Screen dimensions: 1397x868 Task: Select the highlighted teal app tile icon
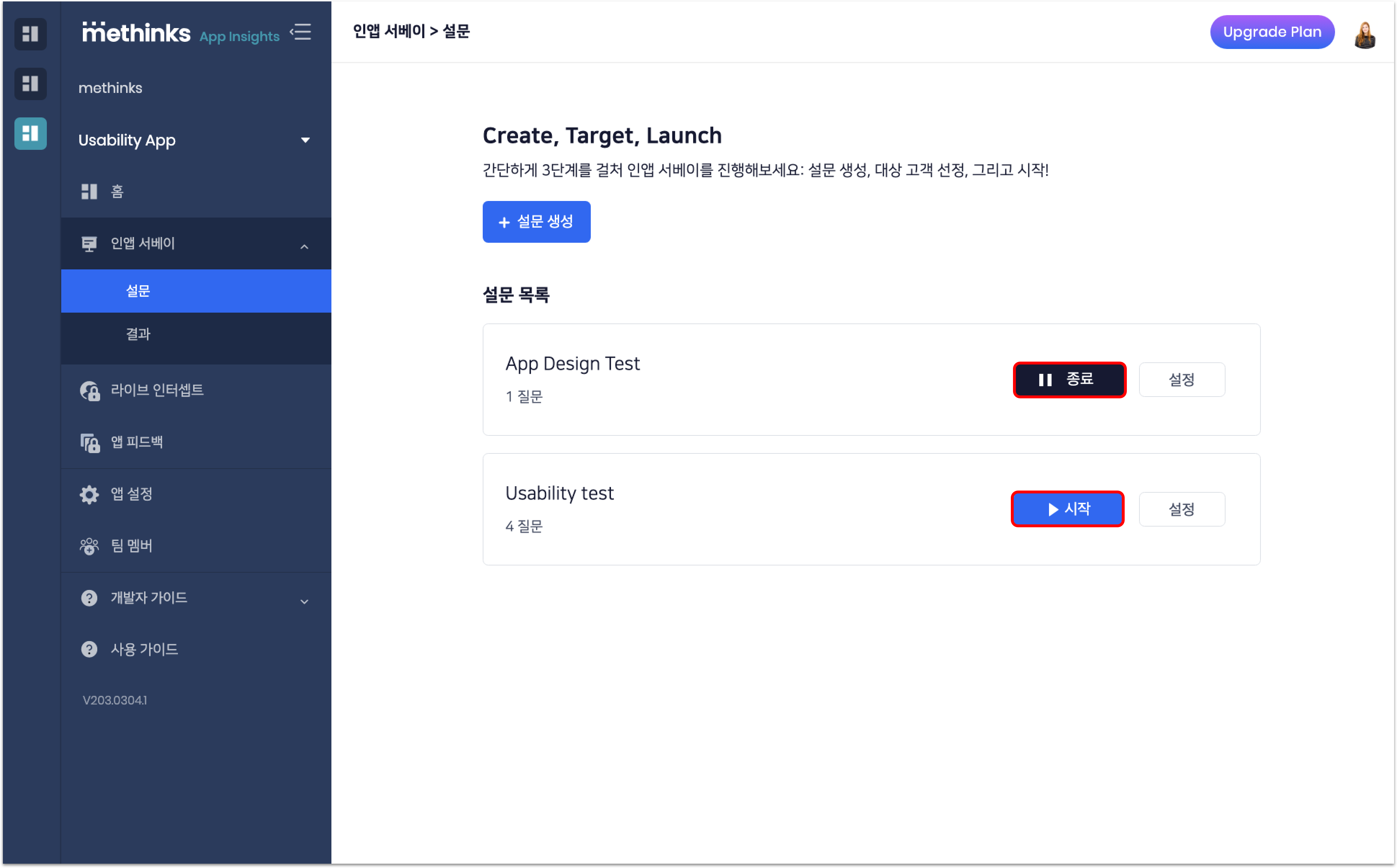pyautogui.click(x=30, y=134)
